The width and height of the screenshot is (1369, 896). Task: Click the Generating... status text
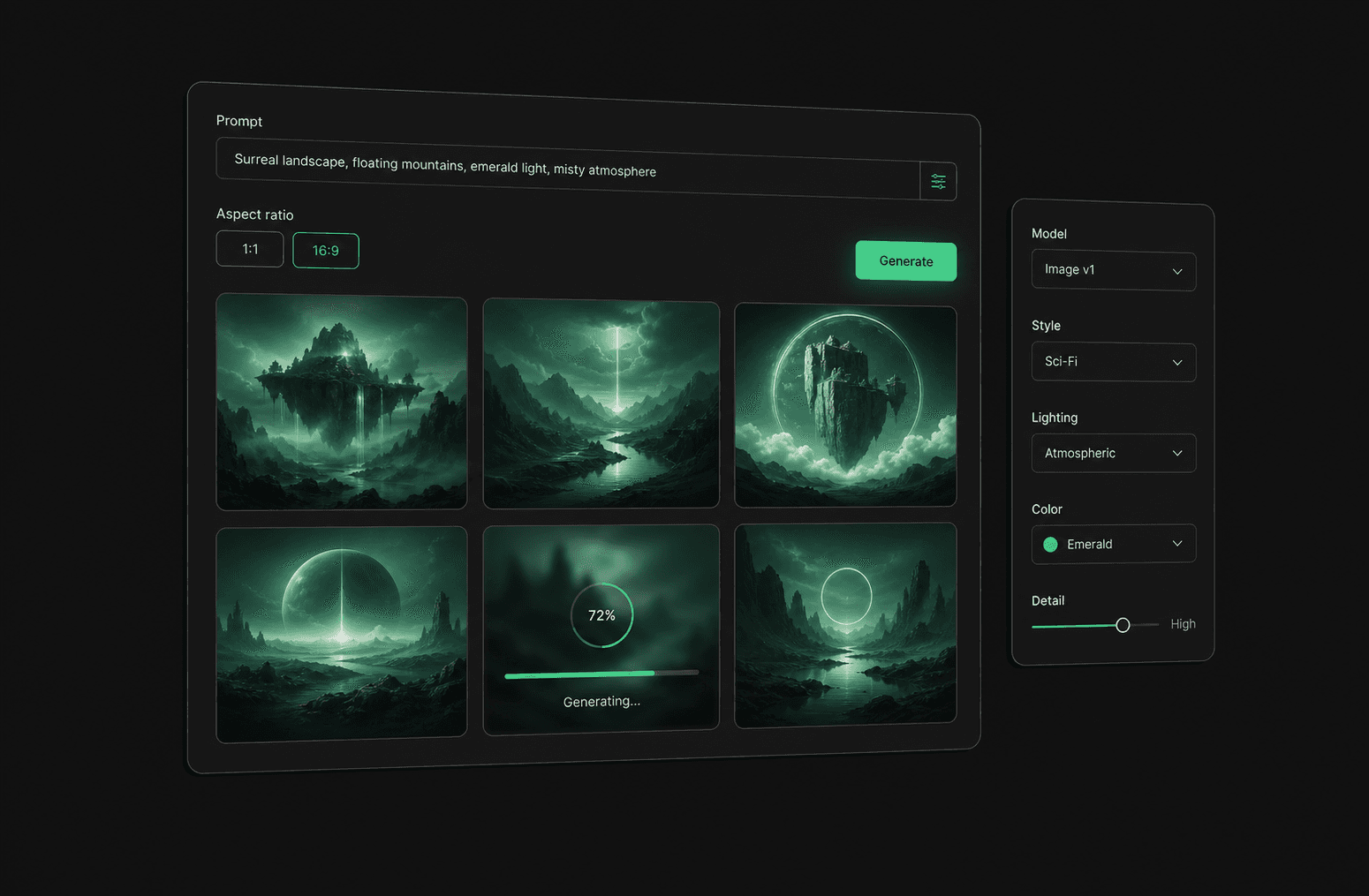[601, 702]
